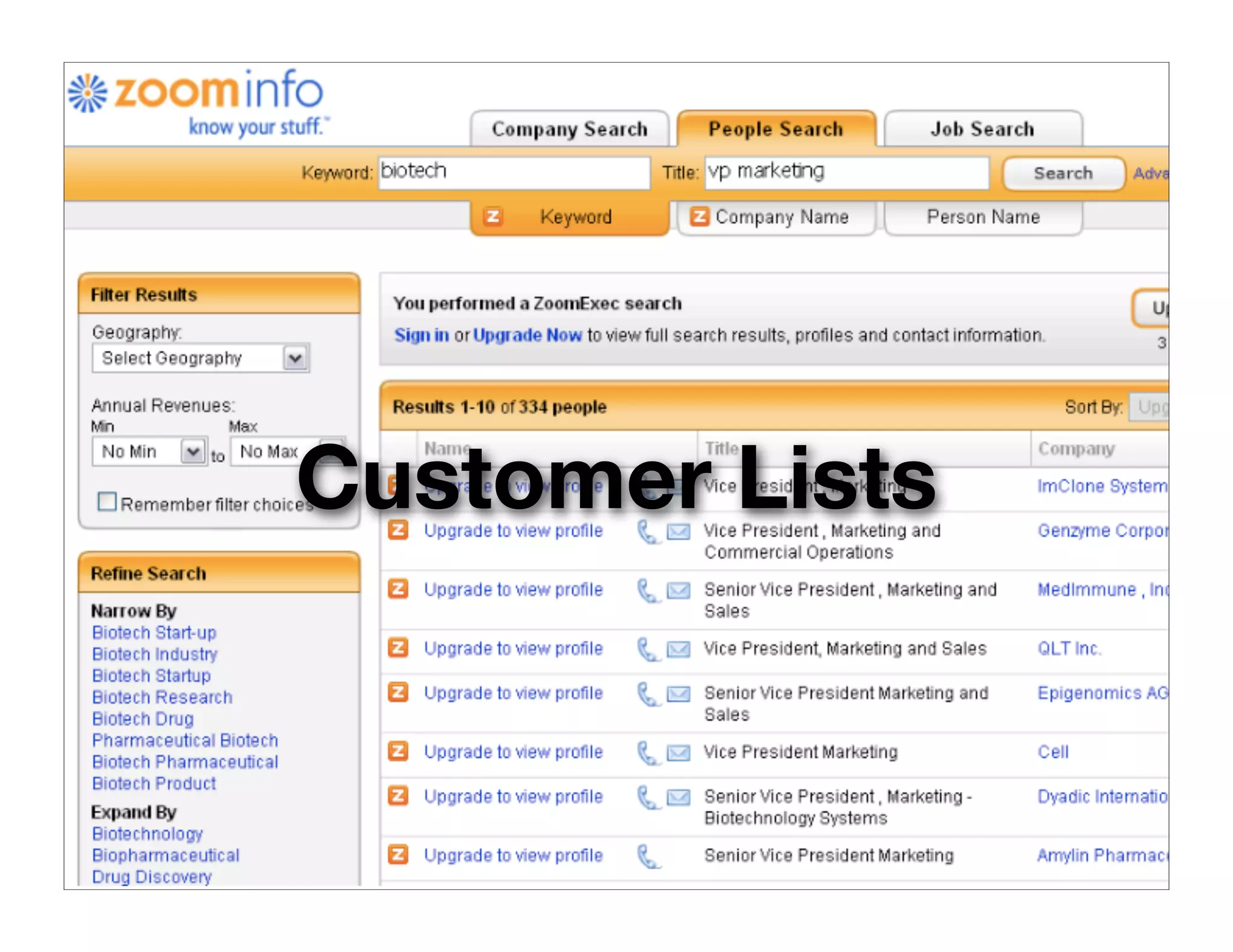Viewport: 1233px width, 952px height.
Task: Enable Remember filter choices checkbox
Action: (107, 502)
